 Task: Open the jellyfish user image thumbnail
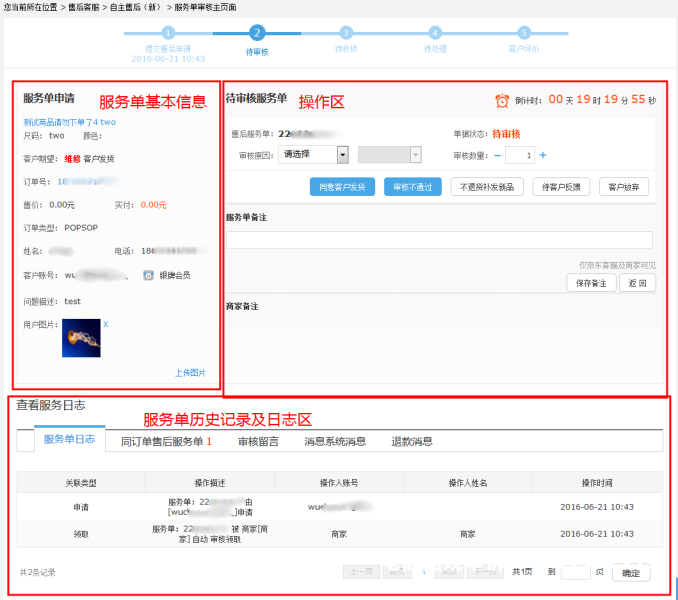(81, 338)
